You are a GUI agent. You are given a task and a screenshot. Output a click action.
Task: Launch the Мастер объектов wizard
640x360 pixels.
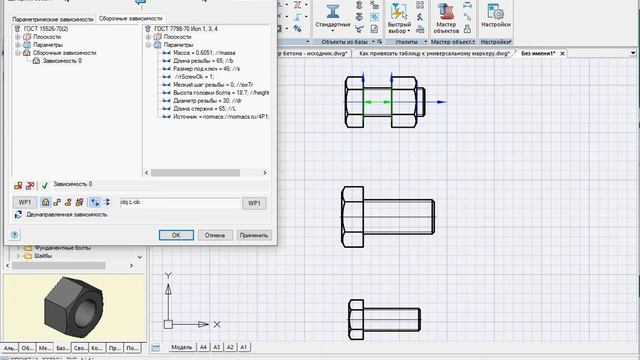pyautogui.click(x=446, y=18)
